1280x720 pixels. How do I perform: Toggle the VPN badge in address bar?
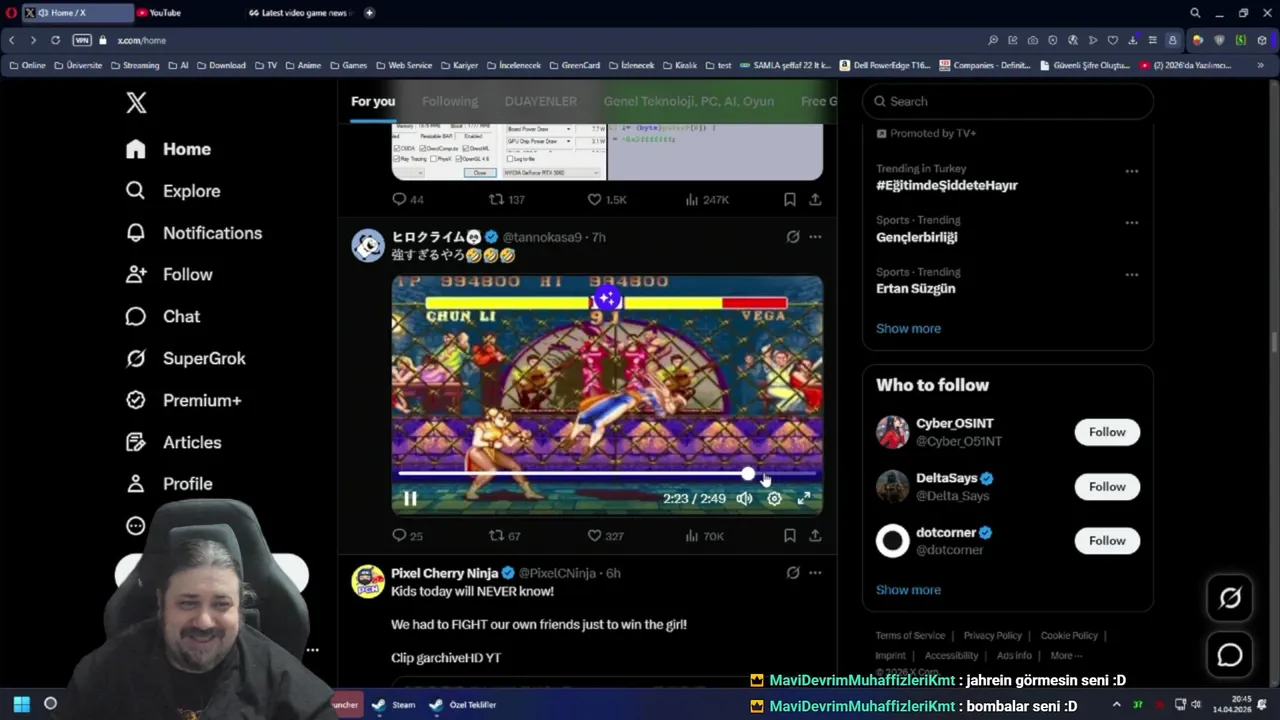pos(82,40)
